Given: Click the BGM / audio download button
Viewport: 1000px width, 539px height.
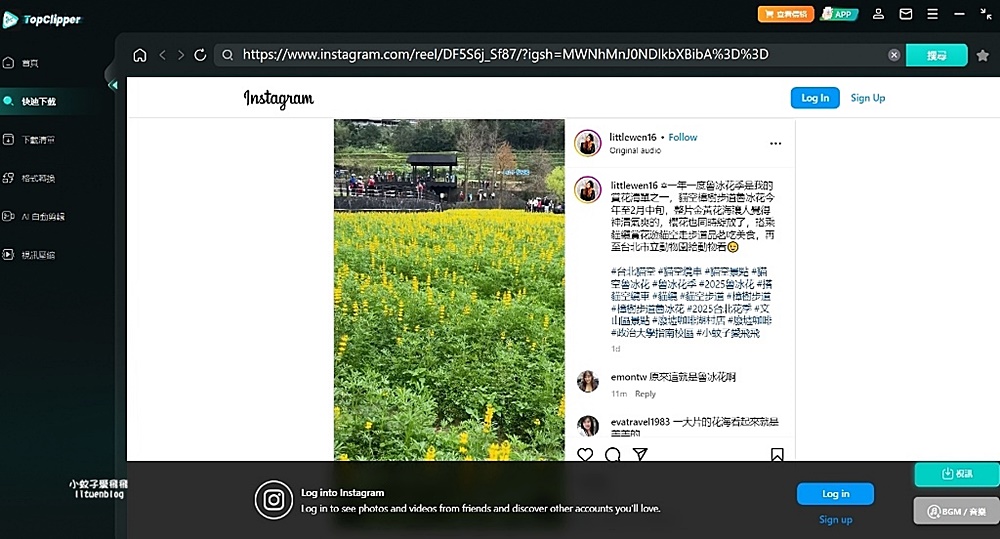Looking at the screenshot, I should point(957,511).
